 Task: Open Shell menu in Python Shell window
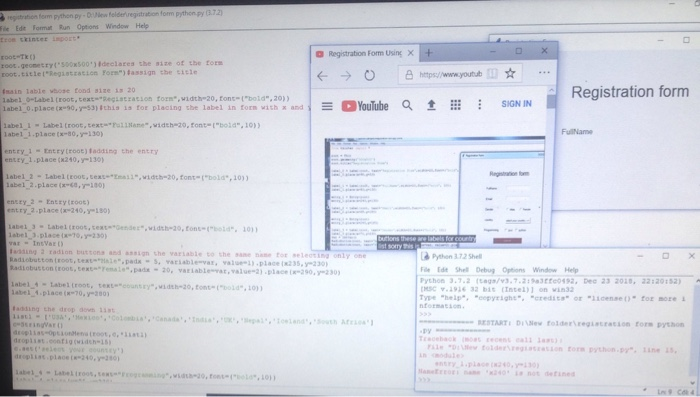tap(462, 270)
